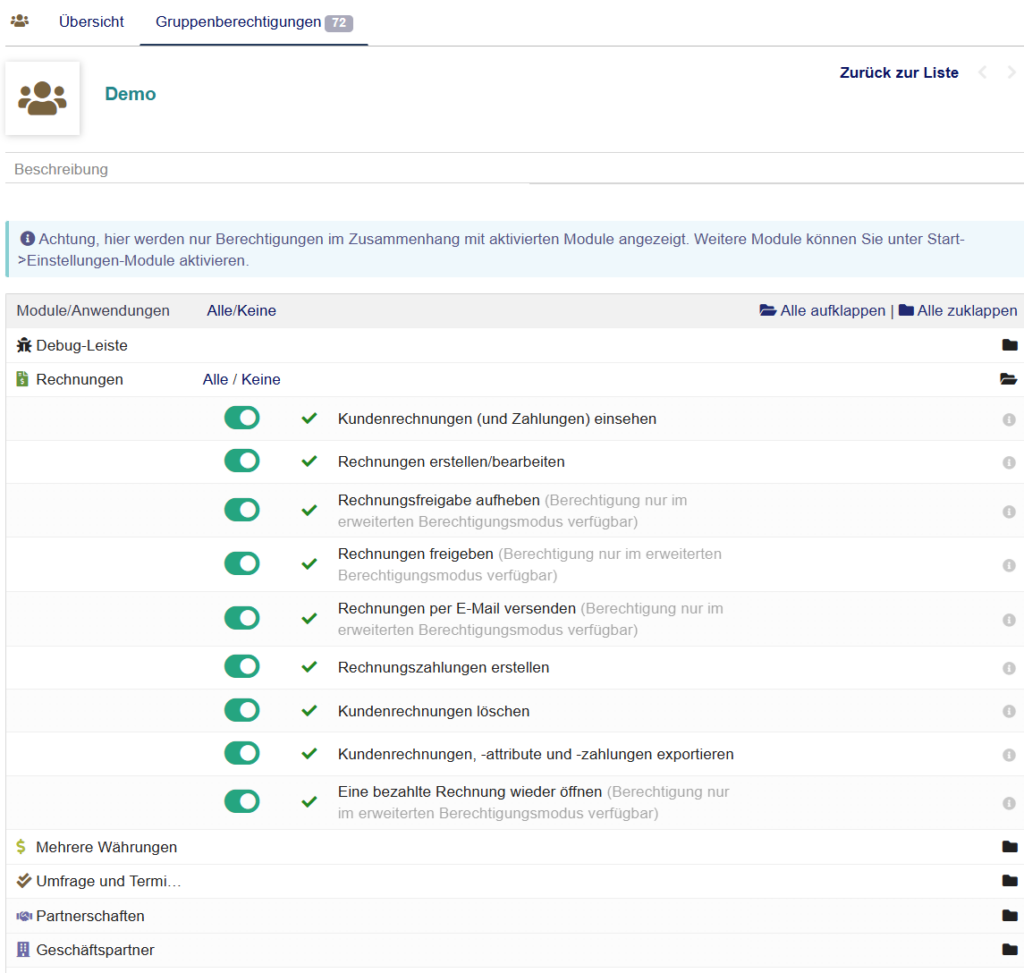Click info icon for Kundenrechnungen löschen
Image resolution: width=1024 pixels, height=973 pixels.
[x=1009, y=711]
